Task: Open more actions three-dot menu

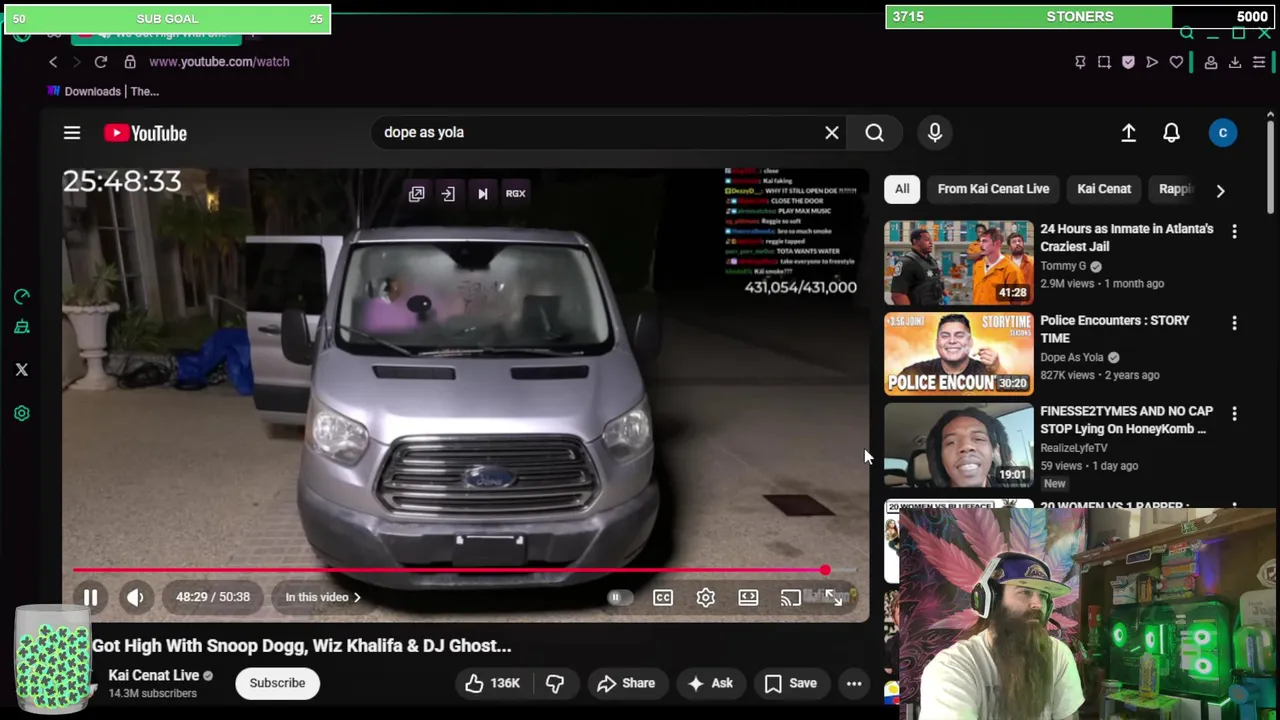Action: pyautogui.click(x=854, y=683)
